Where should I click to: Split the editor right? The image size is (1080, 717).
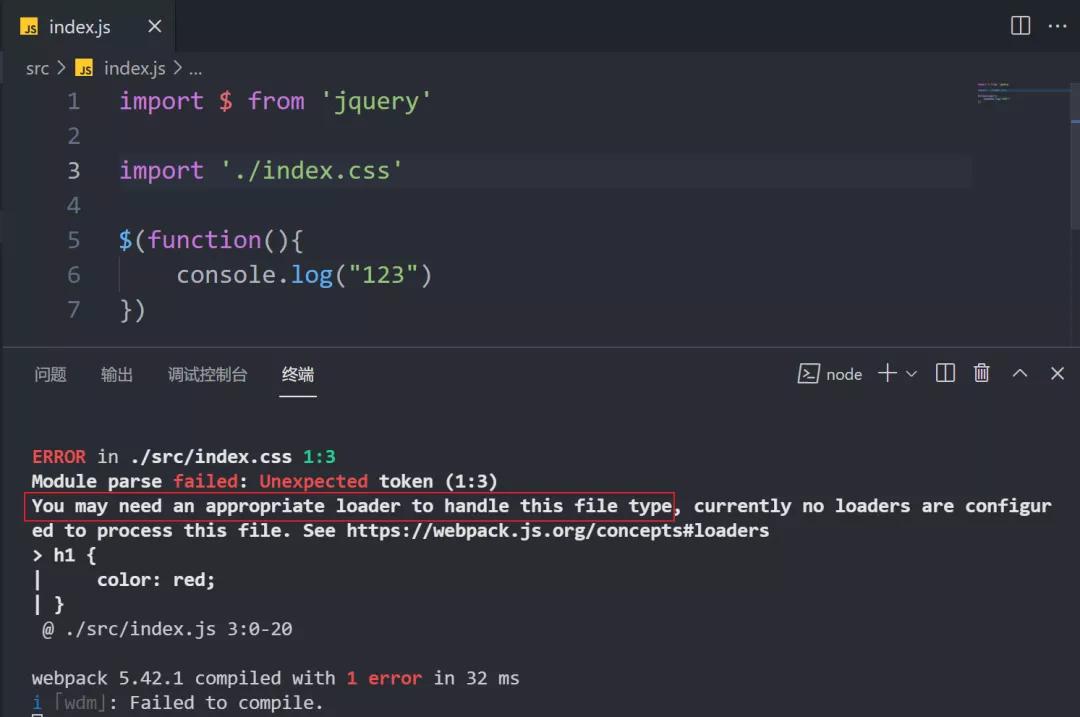click(1020, 26)
